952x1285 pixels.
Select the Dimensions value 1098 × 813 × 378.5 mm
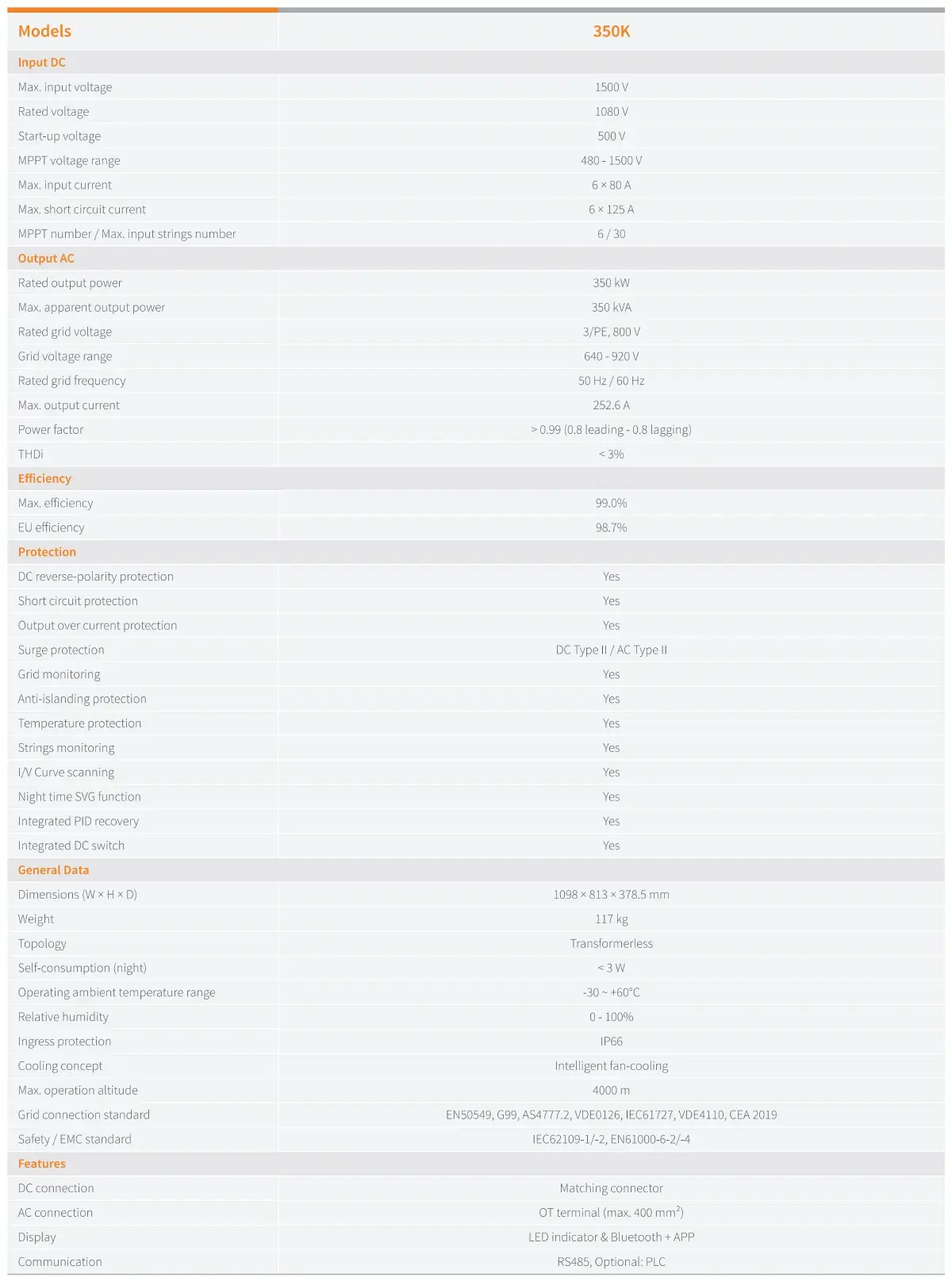[611, 894]
